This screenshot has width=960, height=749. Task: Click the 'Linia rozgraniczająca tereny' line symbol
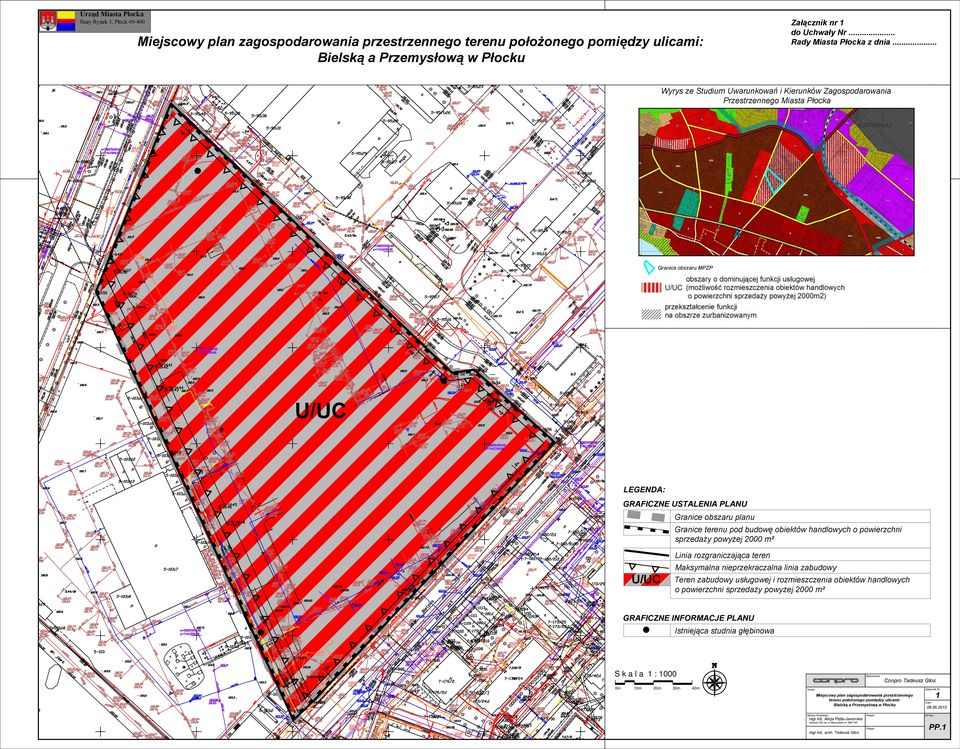[x=645, y=553]
